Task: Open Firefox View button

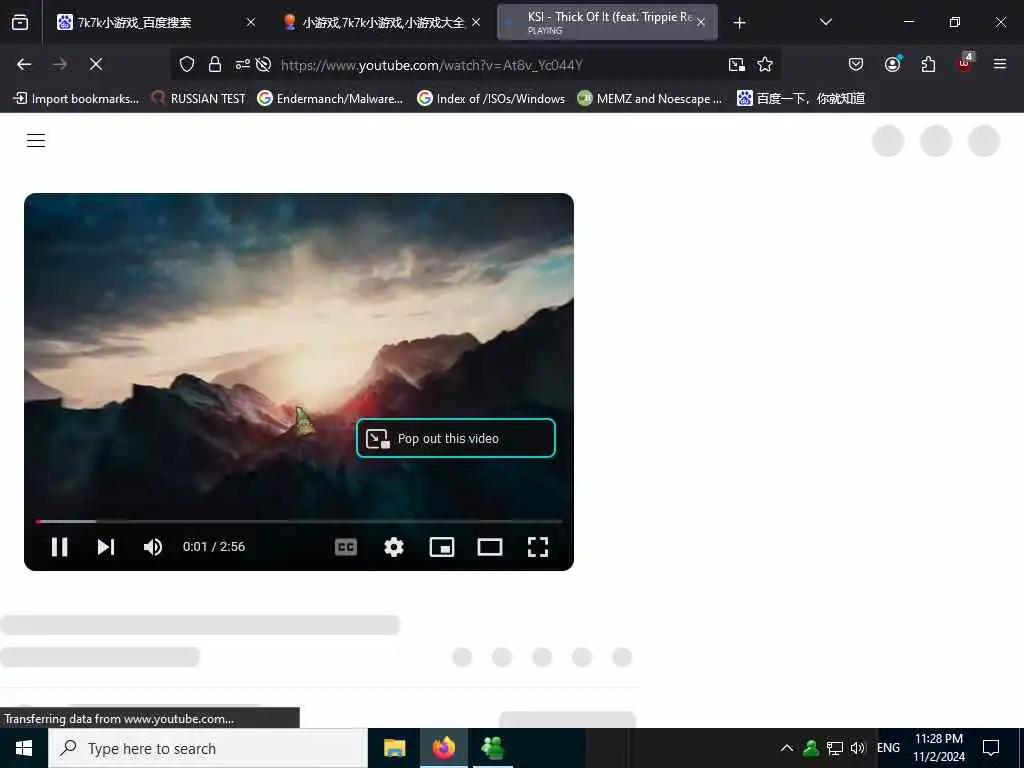Action: [20, 22]
